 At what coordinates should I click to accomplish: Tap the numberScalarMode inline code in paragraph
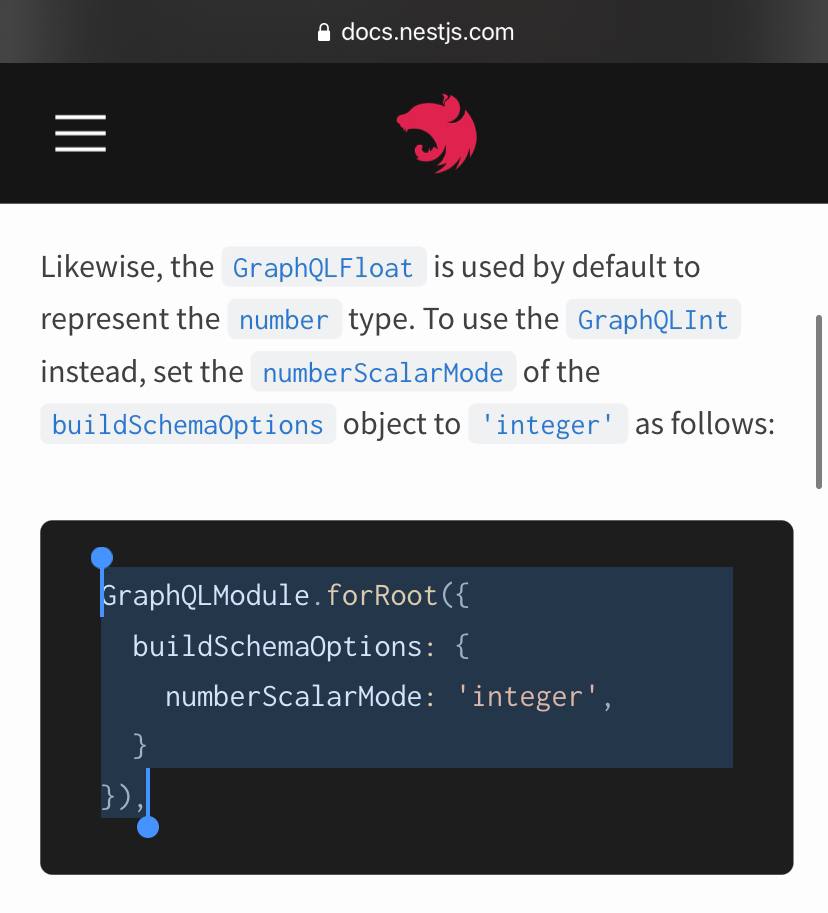383,371
